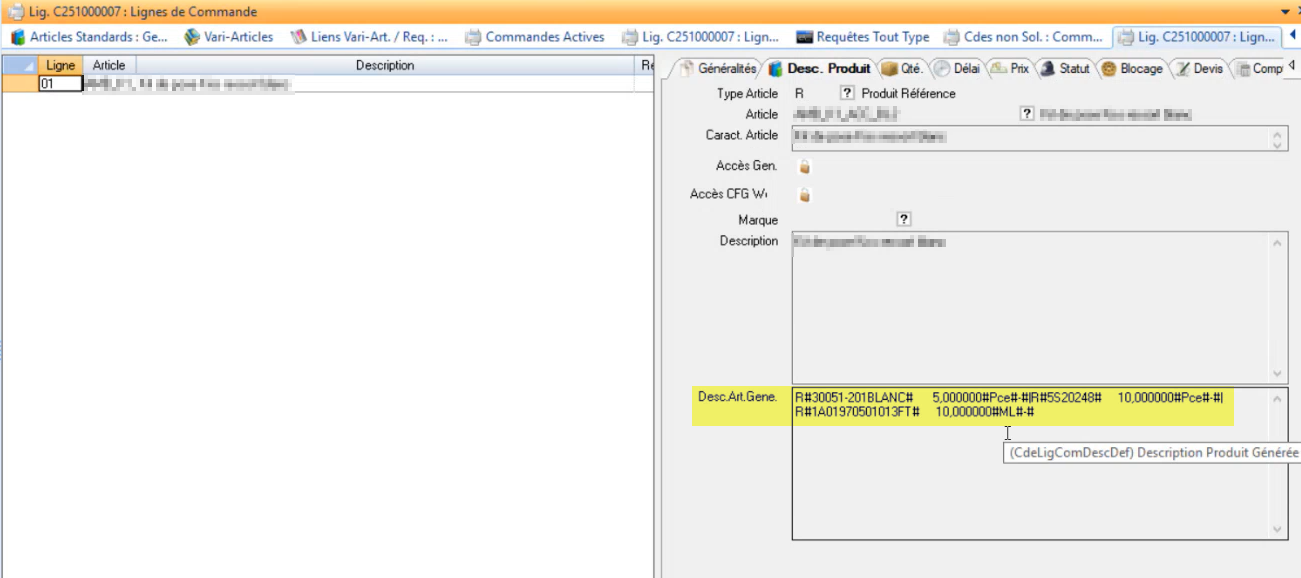The height and width of the screenshot is (578, 1301).
Task: Open the Marque lookup question mark
Action: (903, 219)
